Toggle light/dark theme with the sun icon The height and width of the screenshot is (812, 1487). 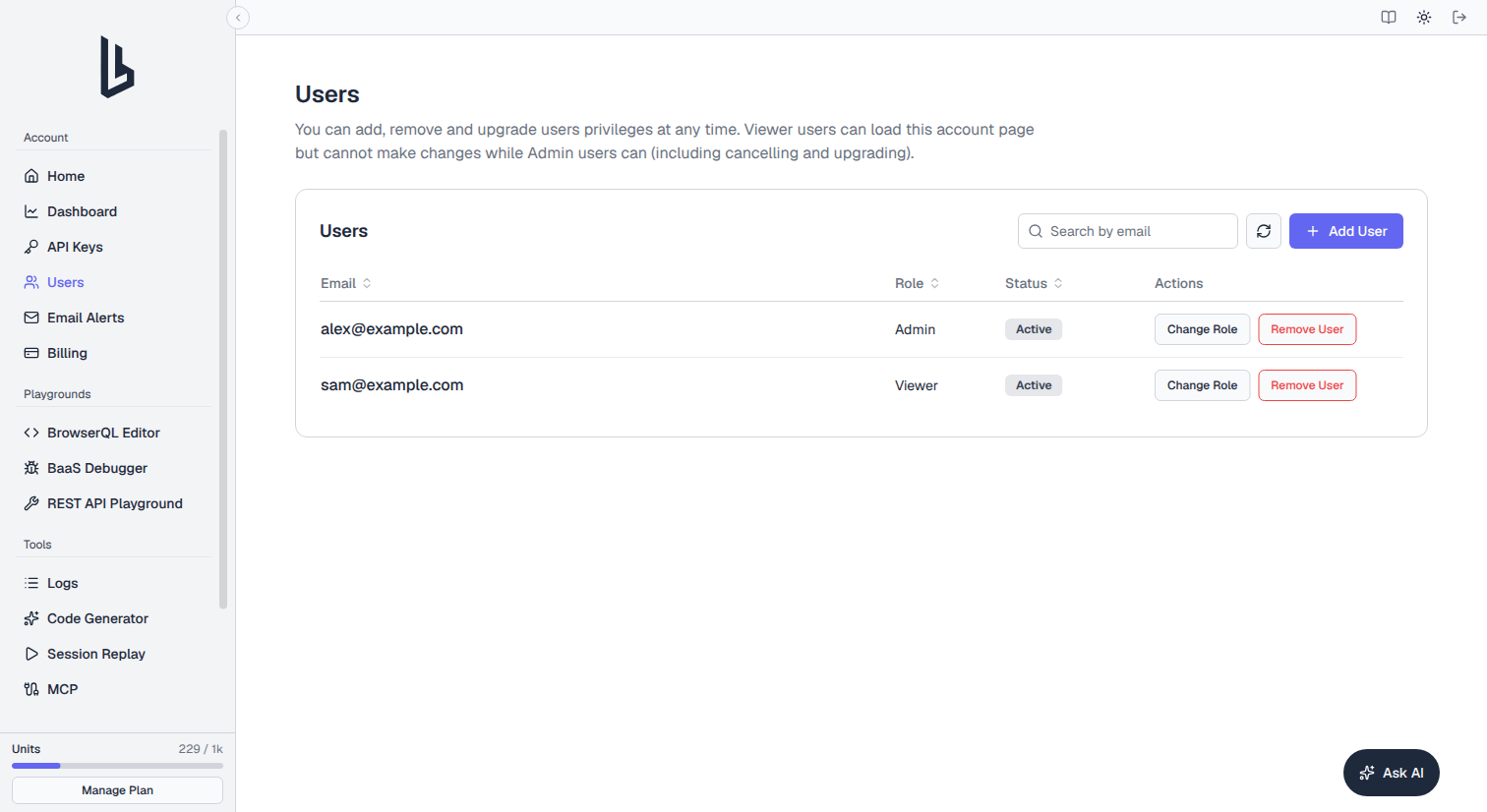[x=1424, y=18]
